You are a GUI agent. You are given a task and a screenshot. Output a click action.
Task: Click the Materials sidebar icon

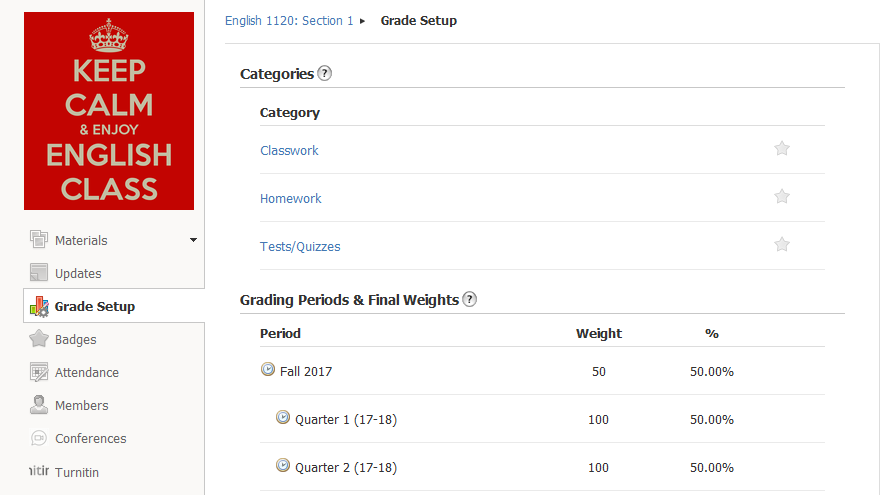click(39, 240)
